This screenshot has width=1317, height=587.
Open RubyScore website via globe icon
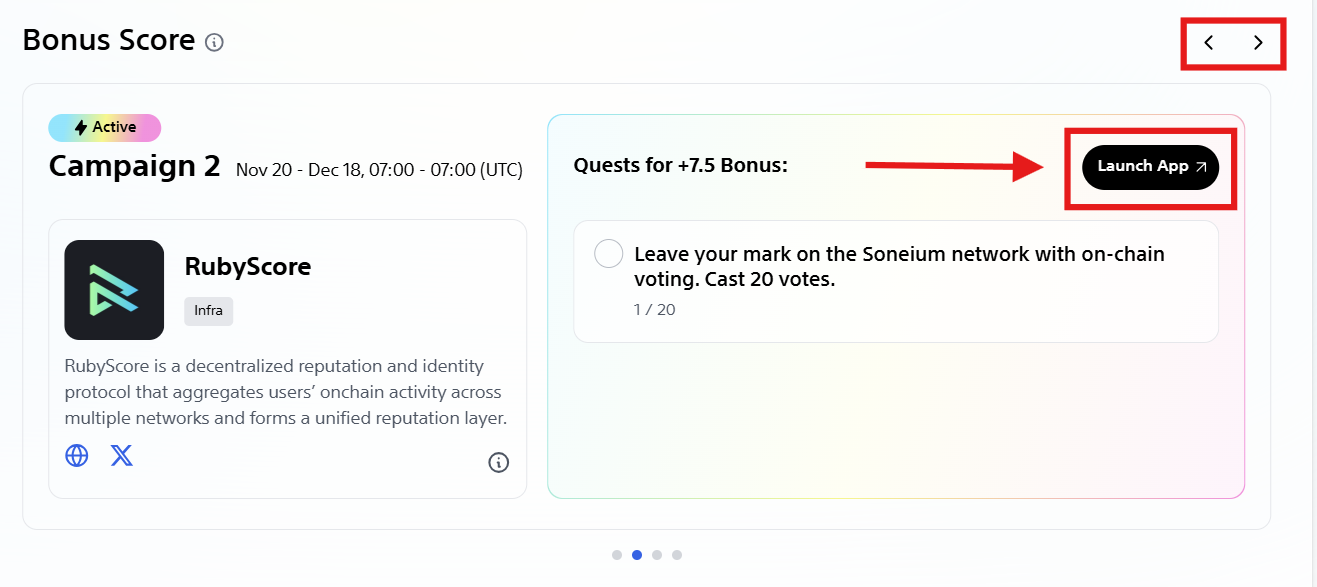pyautogui.click(x=77, y=456)
